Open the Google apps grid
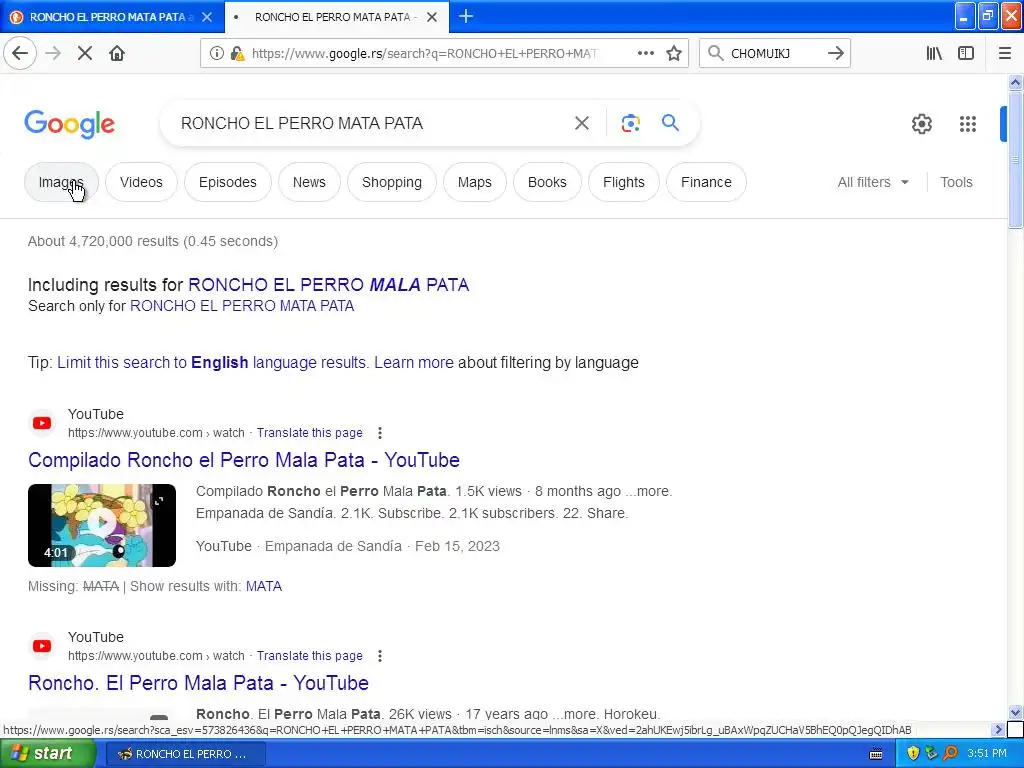Image resolution: width=1024 pixels, height=768 pixels. click(968, 123)
